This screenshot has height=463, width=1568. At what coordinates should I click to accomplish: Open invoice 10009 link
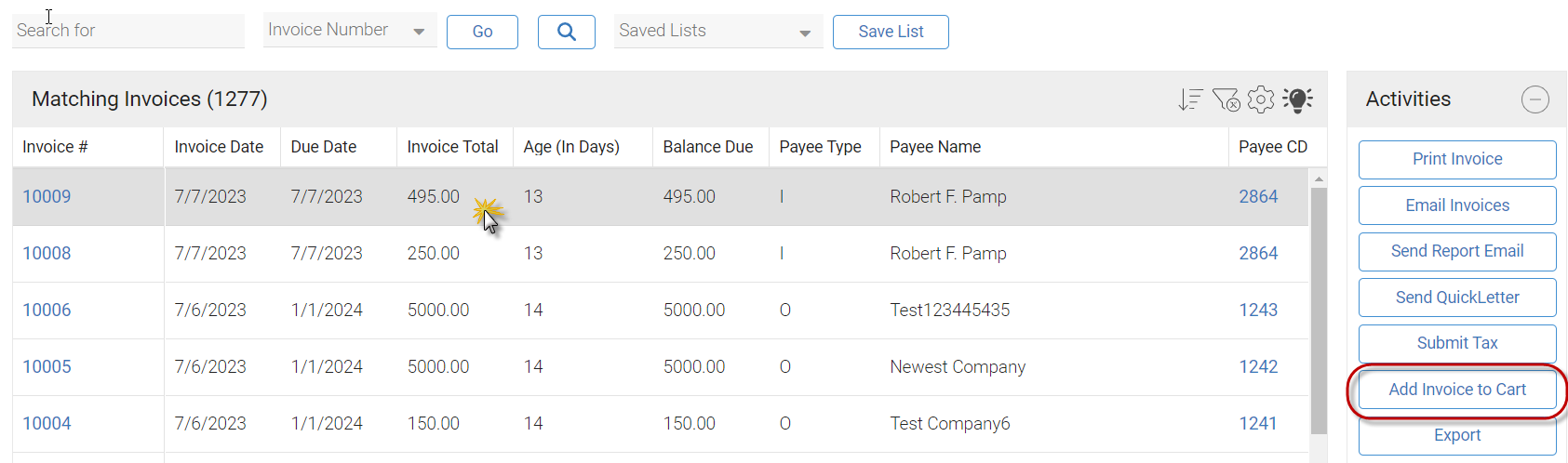[x=47, y=196]
